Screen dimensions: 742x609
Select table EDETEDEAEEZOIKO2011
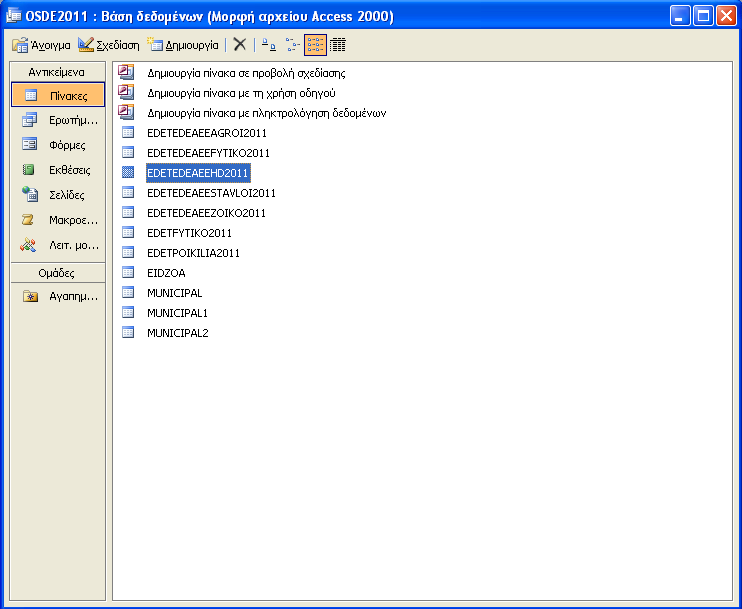coord(206,213)
